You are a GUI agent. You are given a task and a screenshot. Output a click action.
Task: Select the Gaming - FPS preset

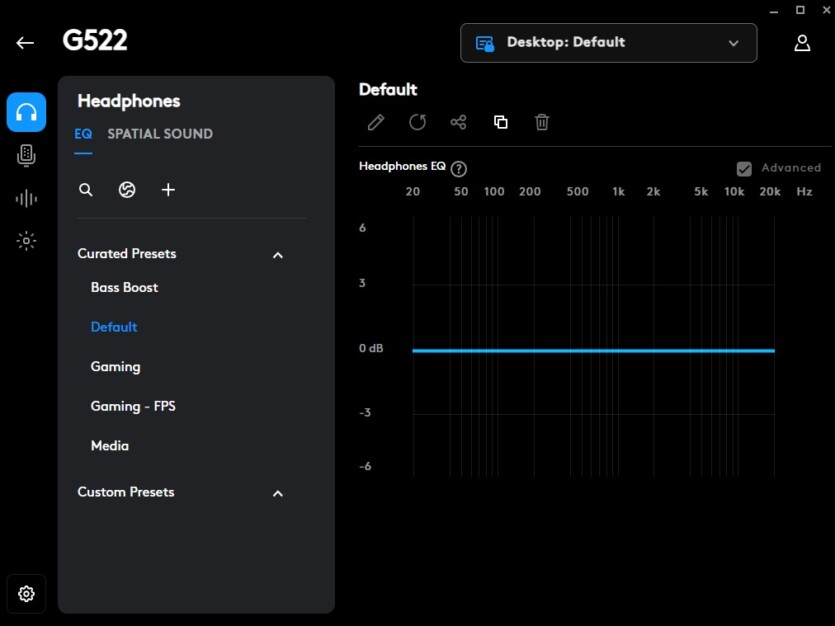point(133,406)
